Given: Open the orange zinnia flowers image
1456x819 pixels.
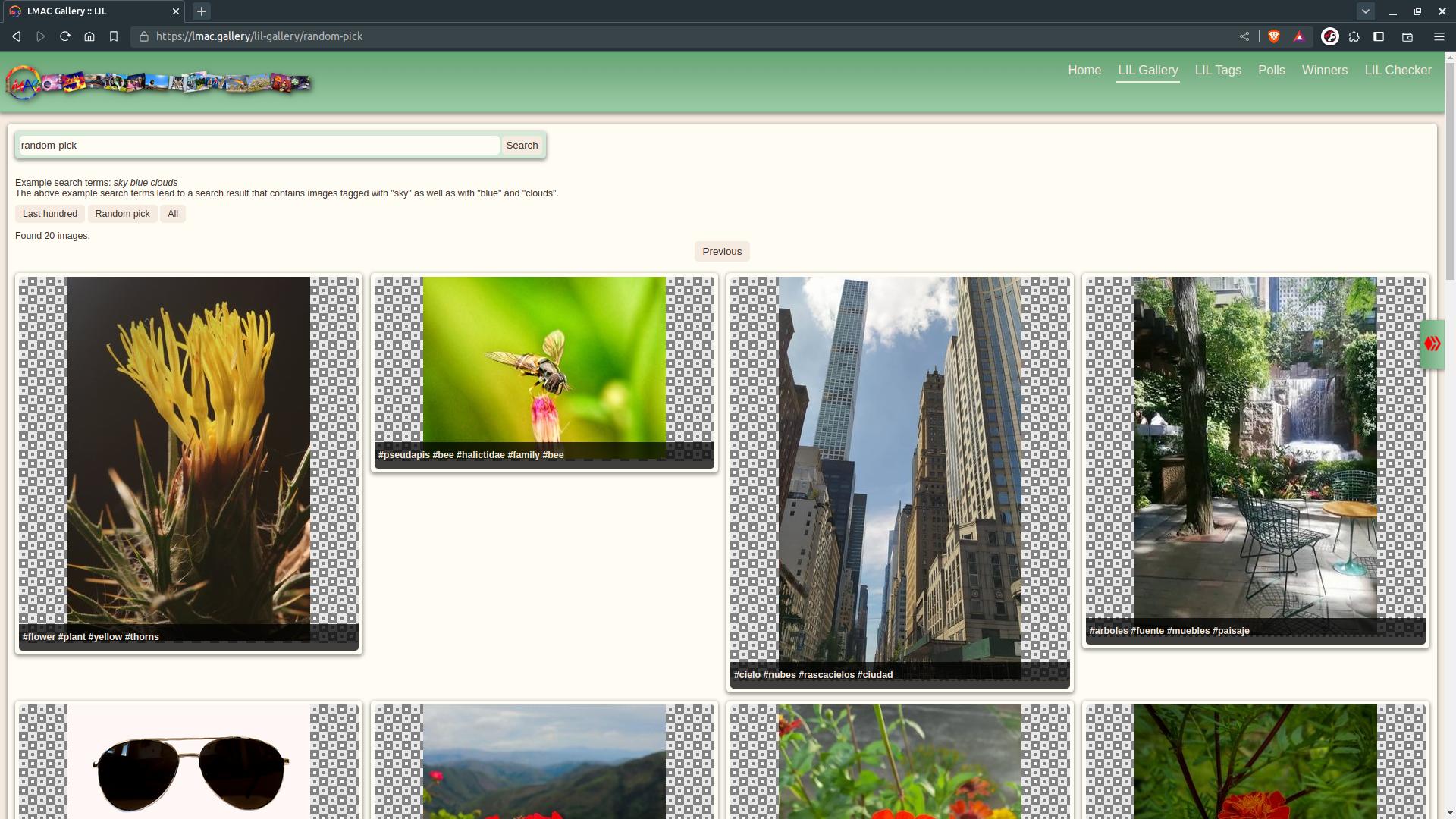Looking at the screenshot, I should pos(899,761).
